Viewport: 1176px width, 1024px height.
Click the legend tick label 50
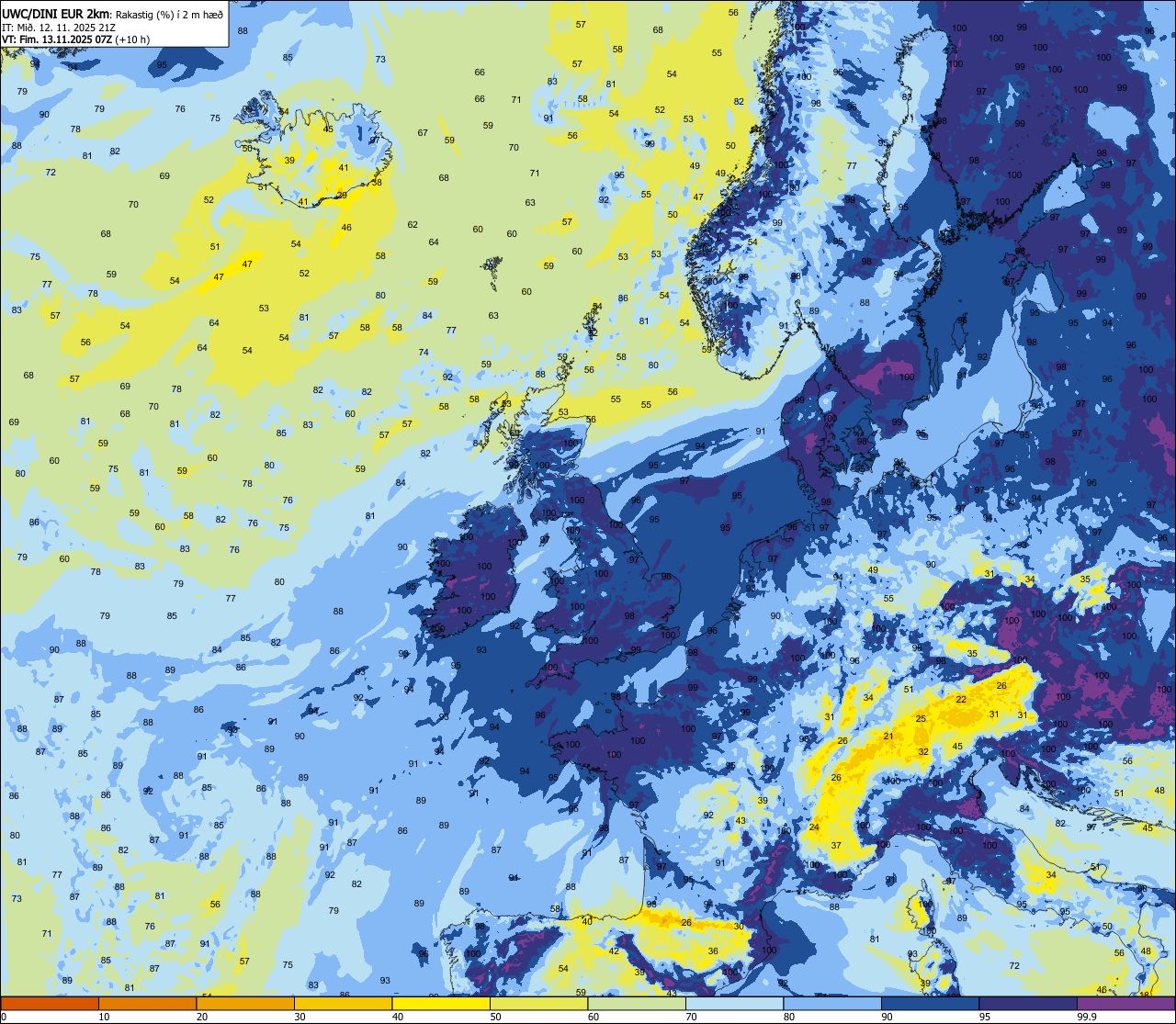click(x=495, y=1017)
